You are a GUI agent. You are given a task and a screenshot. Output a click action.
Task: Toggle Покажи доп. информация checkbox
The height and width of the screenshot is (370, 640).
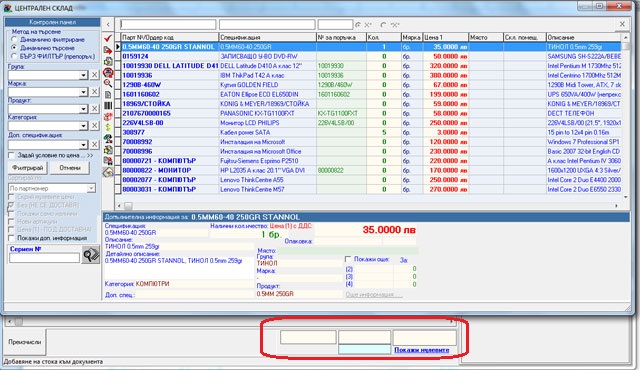[11, 238]
